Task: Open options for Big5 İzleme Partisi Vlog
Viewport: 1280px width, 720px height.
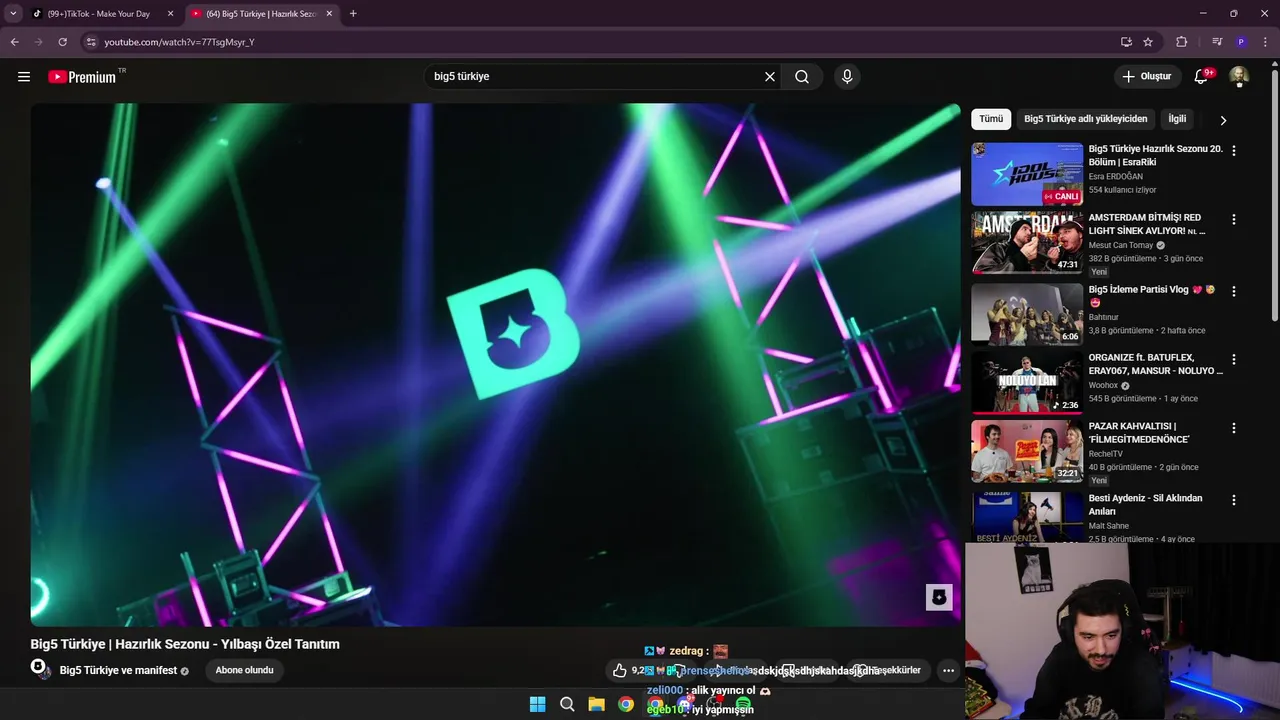Action: [x=1234, y=291]
